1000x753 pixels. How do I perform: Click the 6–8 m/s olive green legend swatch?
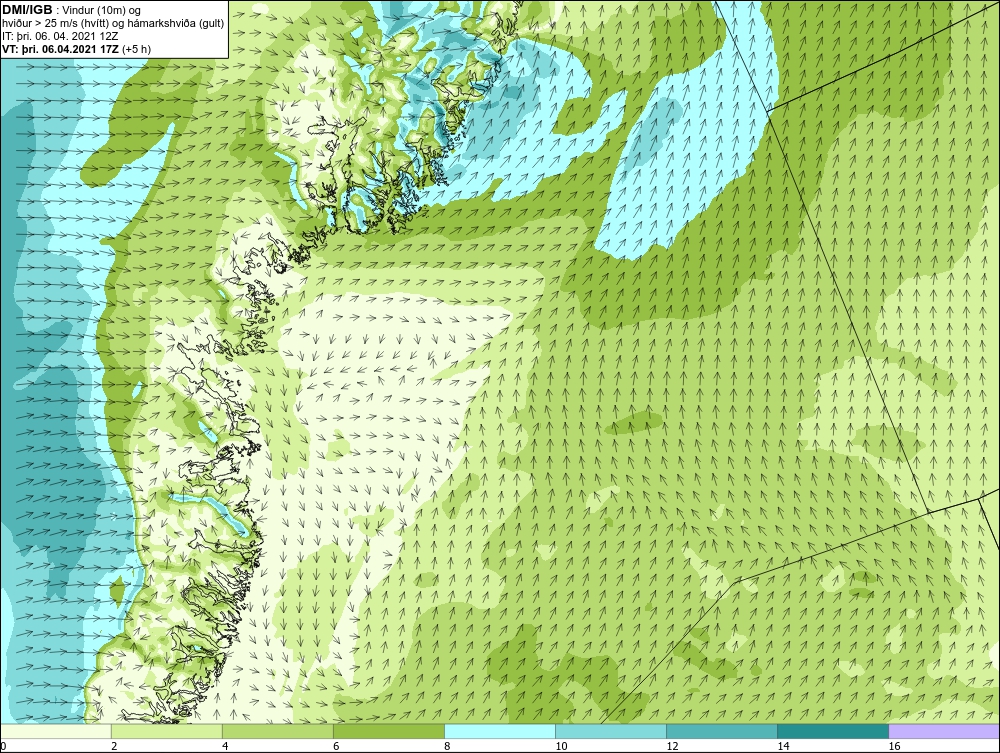click(388, 731)
